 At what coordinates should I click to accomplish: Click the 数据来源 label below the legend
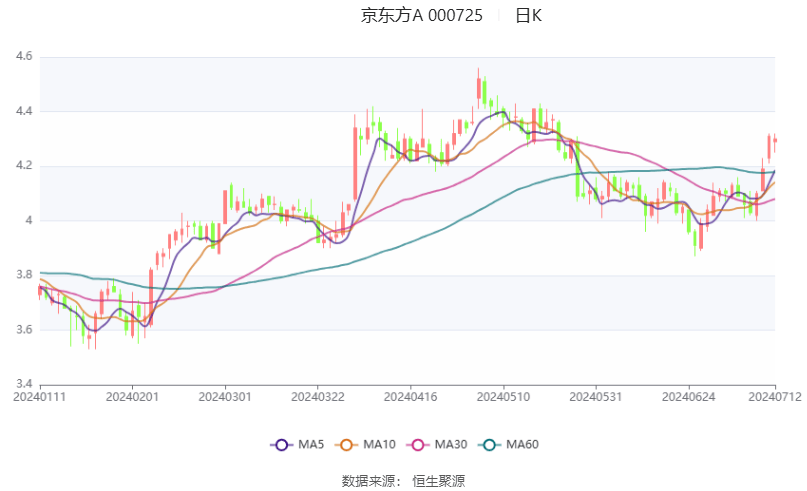[x=368, y=481]
